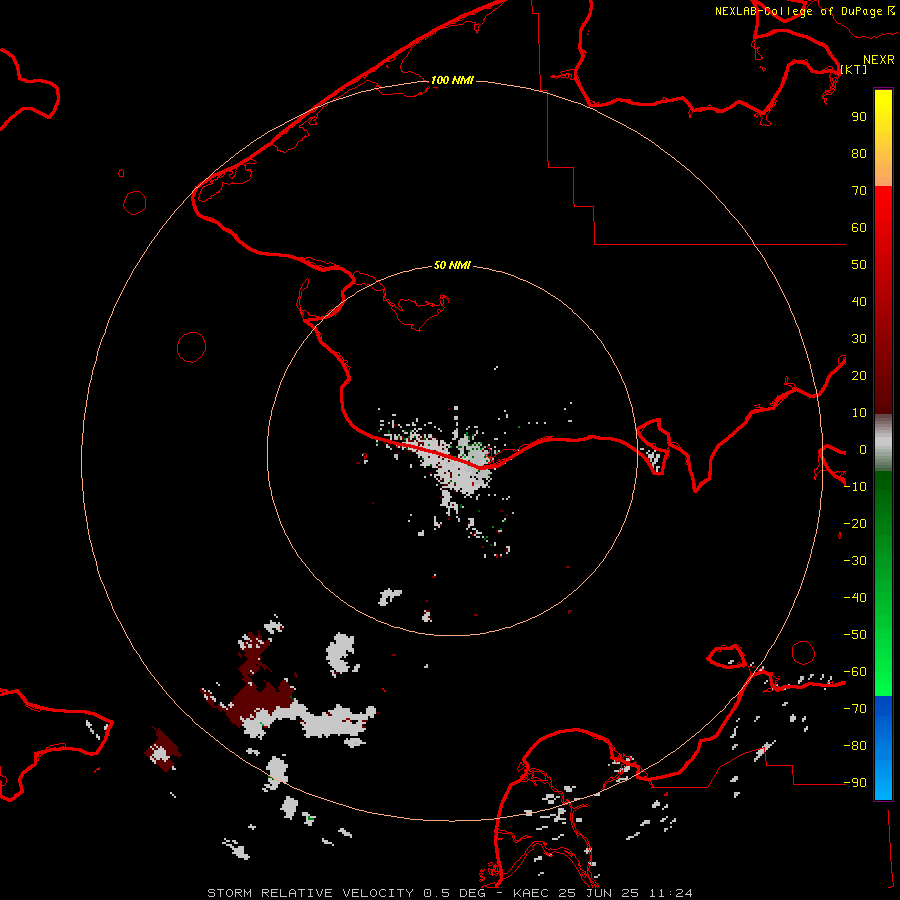Pick the yellow segment atop the color scale
Screen dimensions: 900x900
(883, 138)
